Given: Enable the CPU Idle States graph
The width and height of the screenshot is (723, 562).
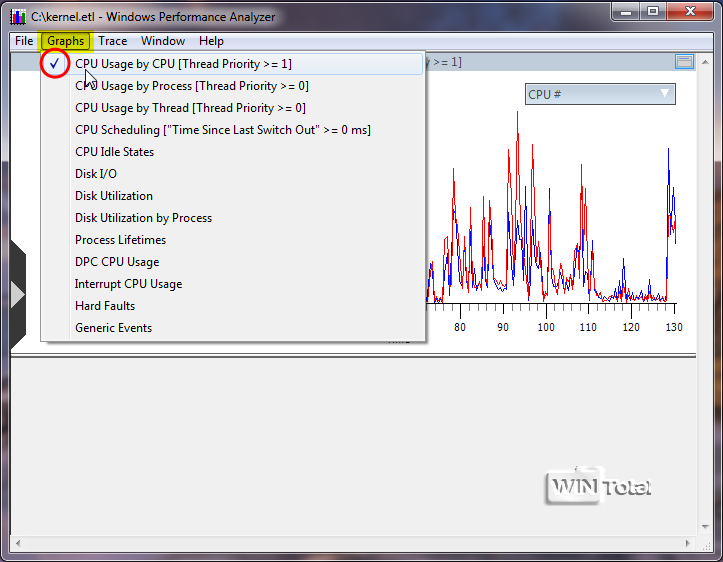Looking at the screenshot, I should [x=232, y=152].
